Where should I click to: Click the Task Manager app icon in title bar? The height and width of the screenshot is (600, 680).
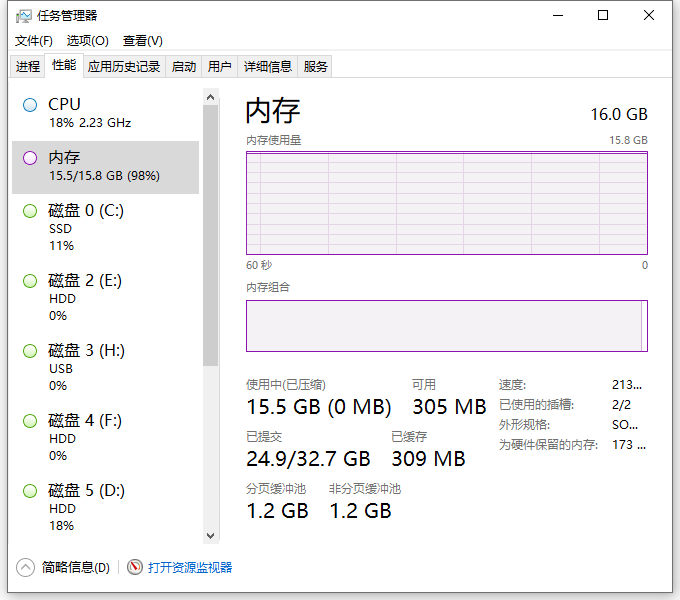coord(23,16)
